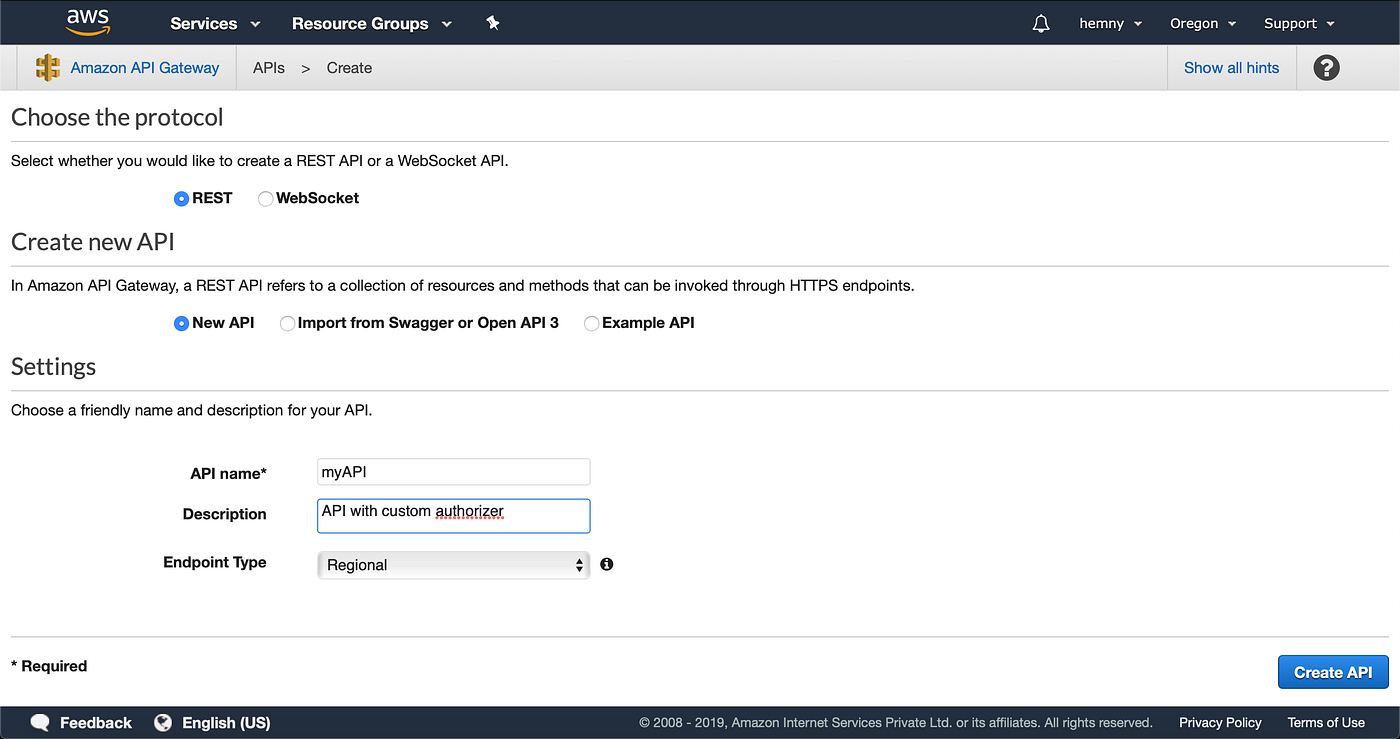
Task: Click the Description text field
Action: coord(453,516)
